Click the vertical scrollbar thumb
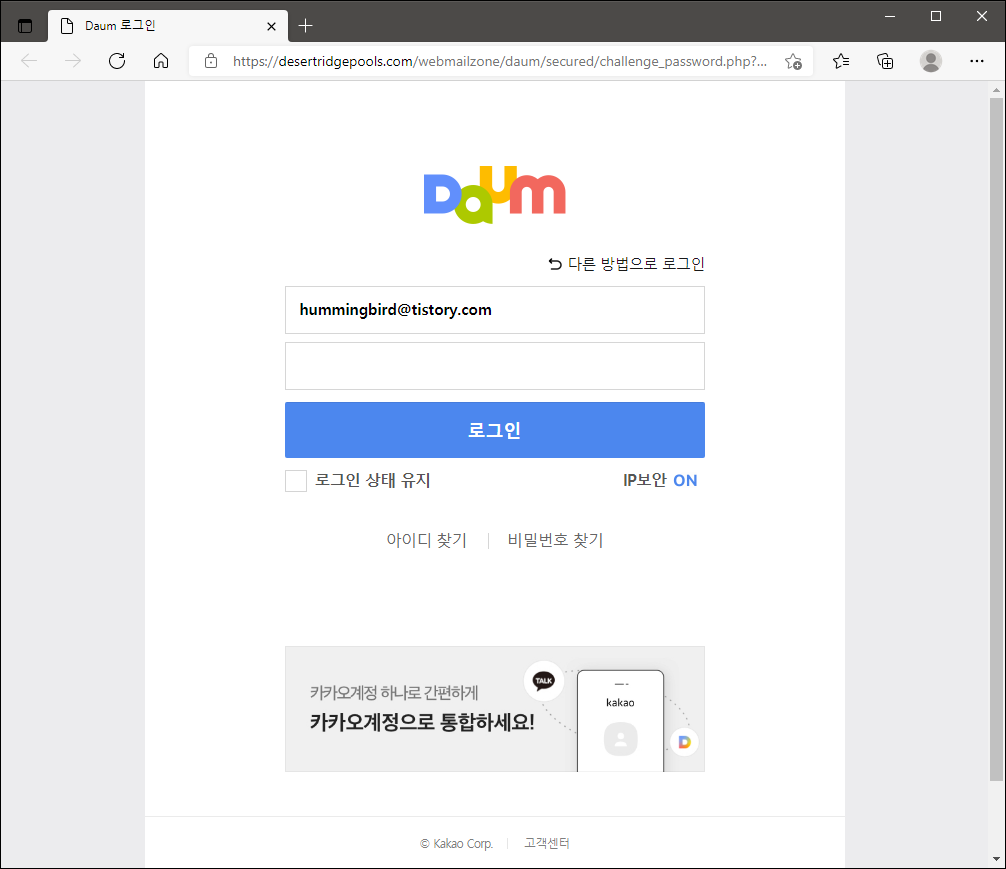This screenshot has height=869, width=1006. click(x=996, y=440)
